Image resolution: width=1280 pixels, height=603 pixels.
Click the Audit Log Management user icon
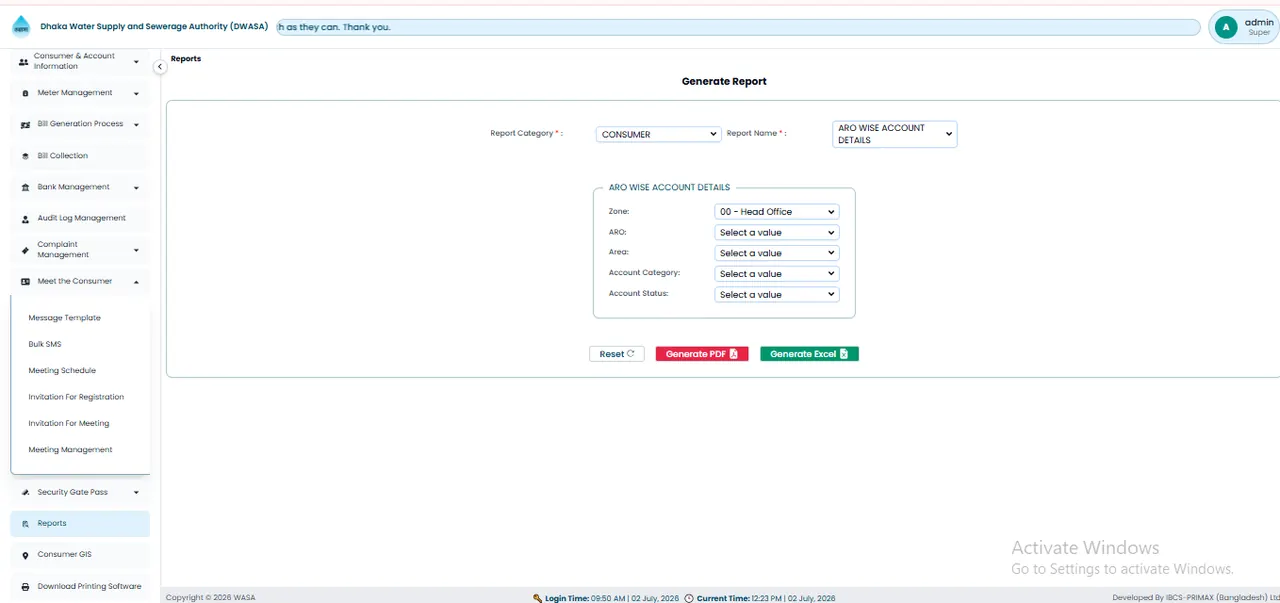25,218
